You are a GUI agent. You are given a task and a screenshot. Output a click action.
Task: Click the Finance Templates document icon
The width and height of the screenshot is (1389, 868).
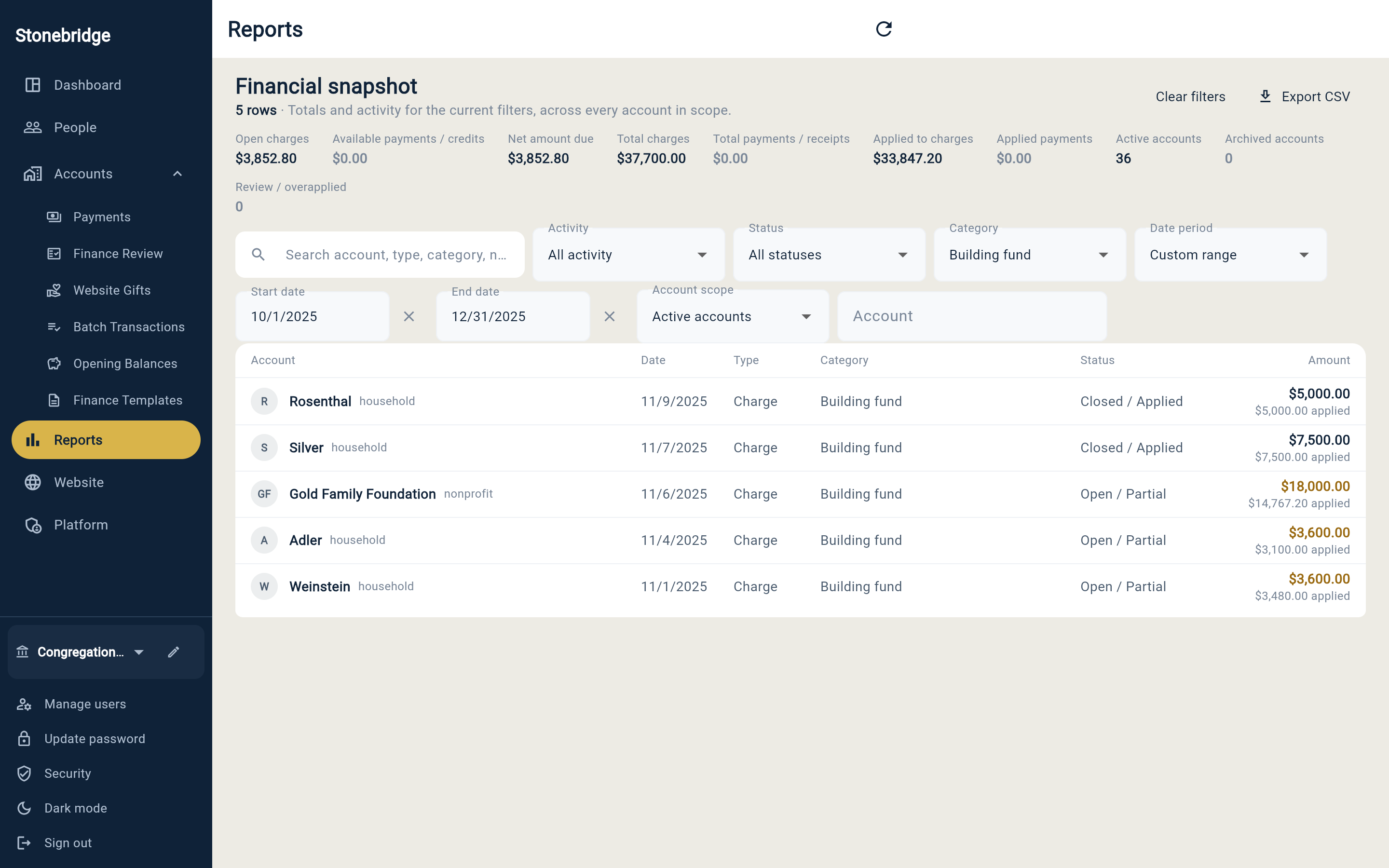[x=54, y=401]
